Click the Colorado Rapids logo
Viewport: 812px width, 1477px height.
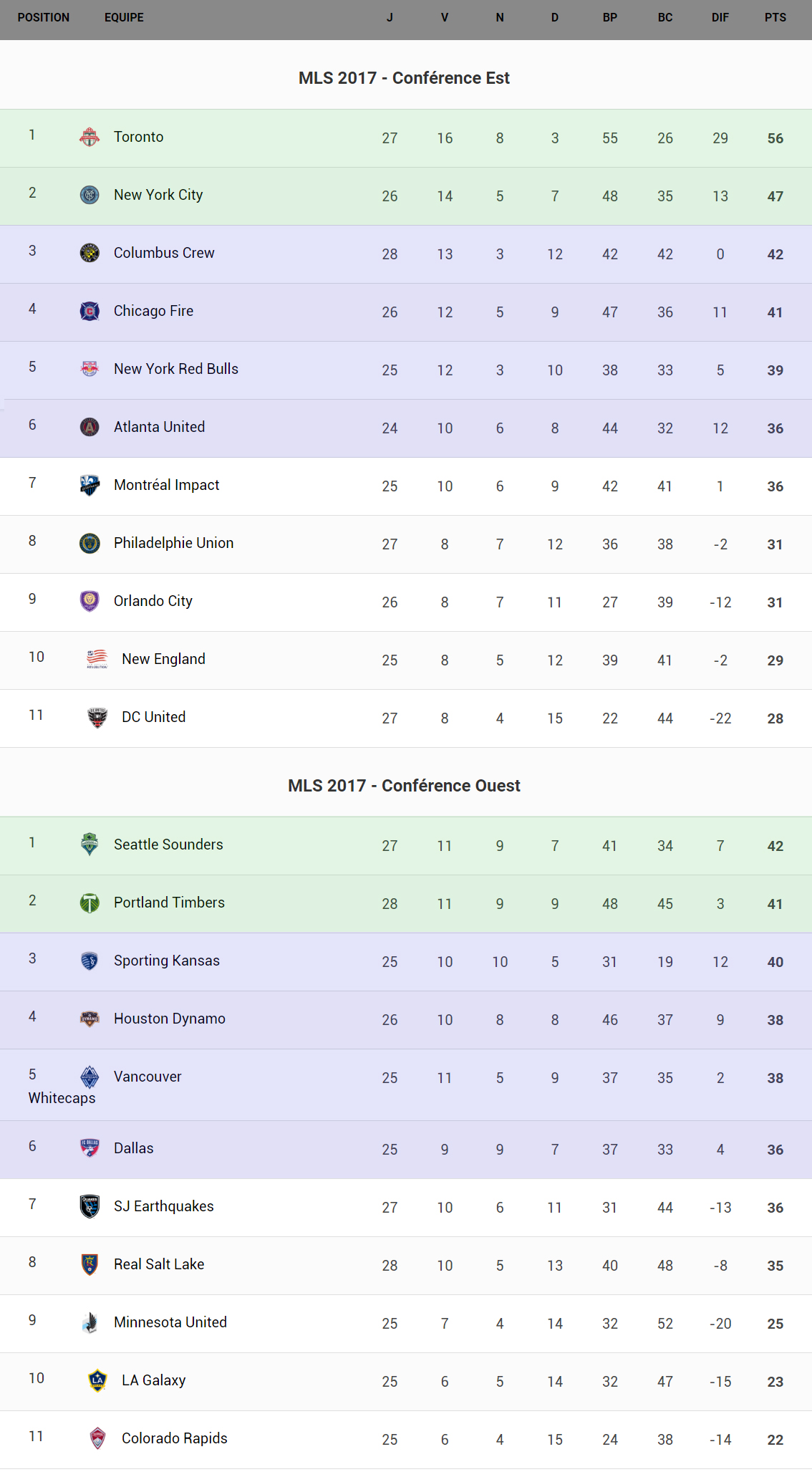click(97, 1438)
